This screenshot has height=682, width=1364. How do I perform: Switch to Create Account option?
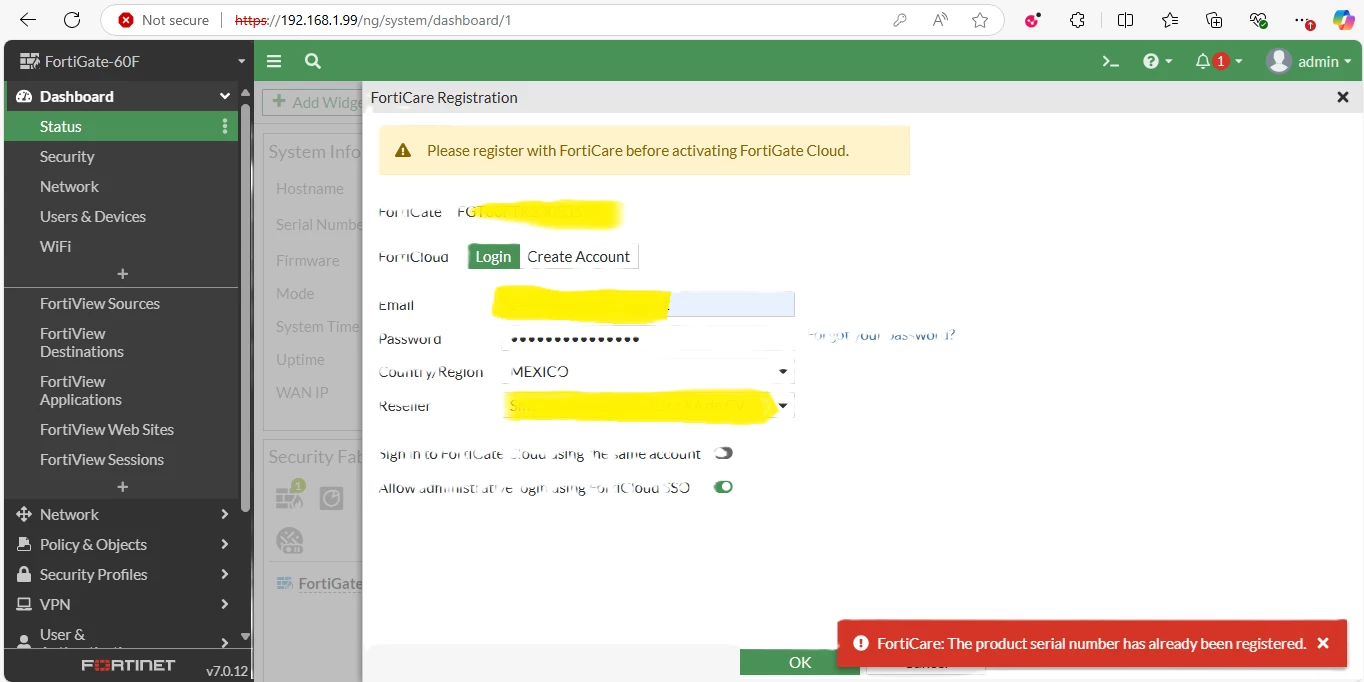click(579, 257)
